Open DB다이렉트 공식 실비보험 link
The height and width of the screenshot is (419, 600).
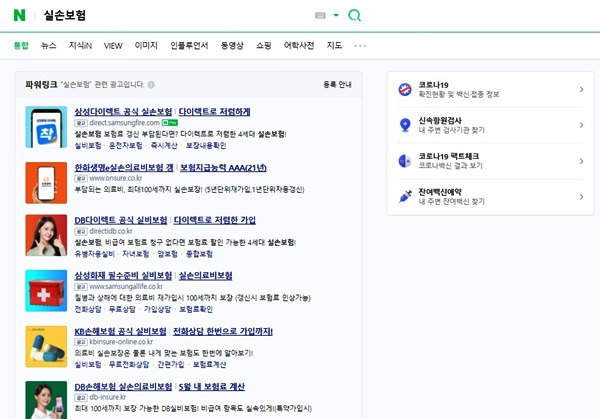121,220
